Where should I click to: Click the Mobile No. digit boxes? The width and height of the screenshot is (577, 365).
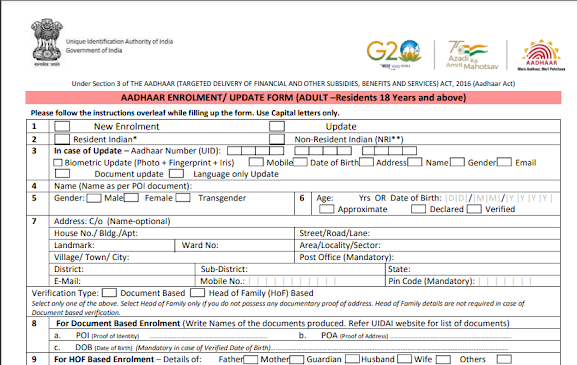point(293,281)
